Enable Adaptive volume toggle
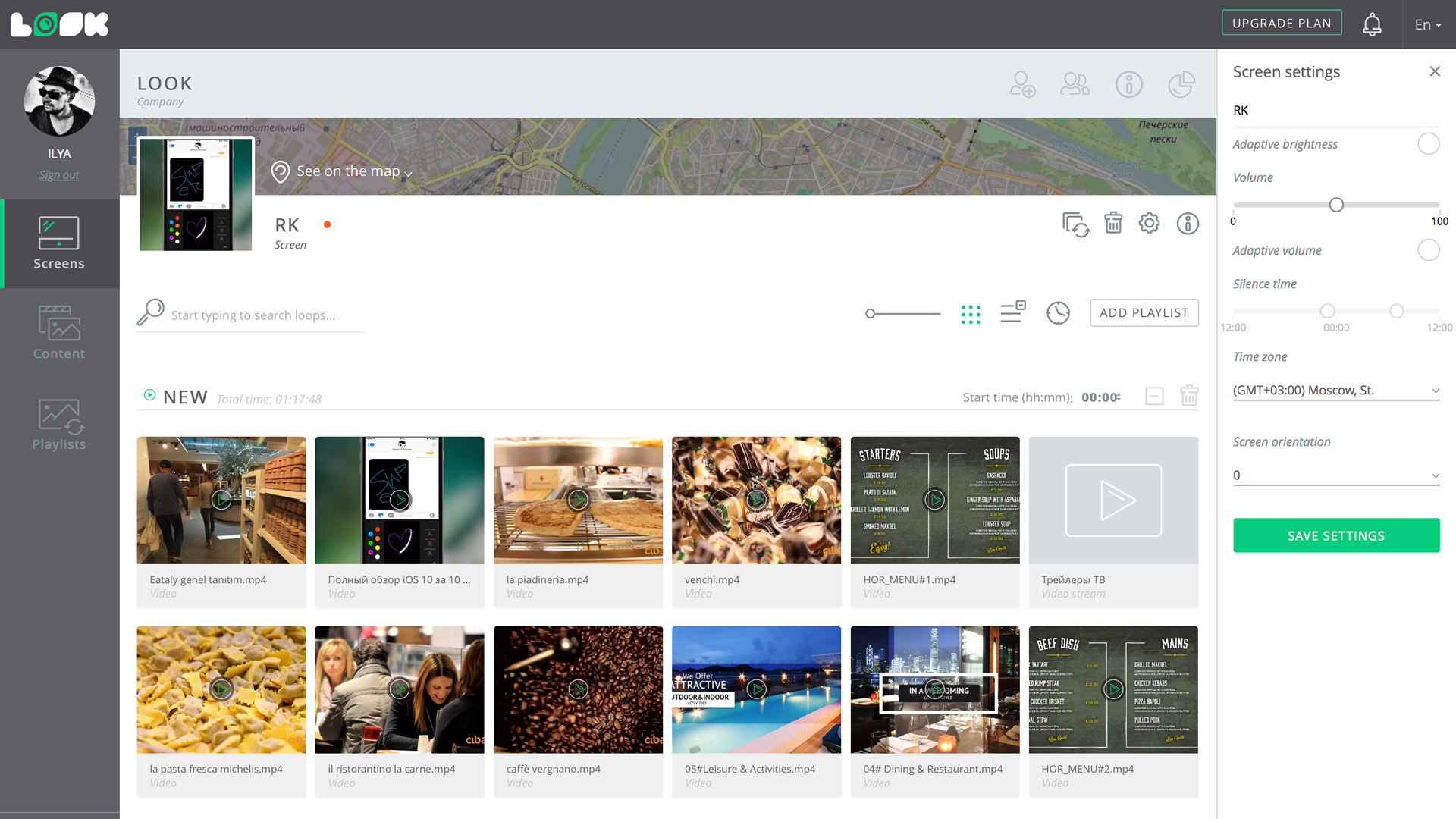Screen dimensions: 1456x819 pos(1428,250)
